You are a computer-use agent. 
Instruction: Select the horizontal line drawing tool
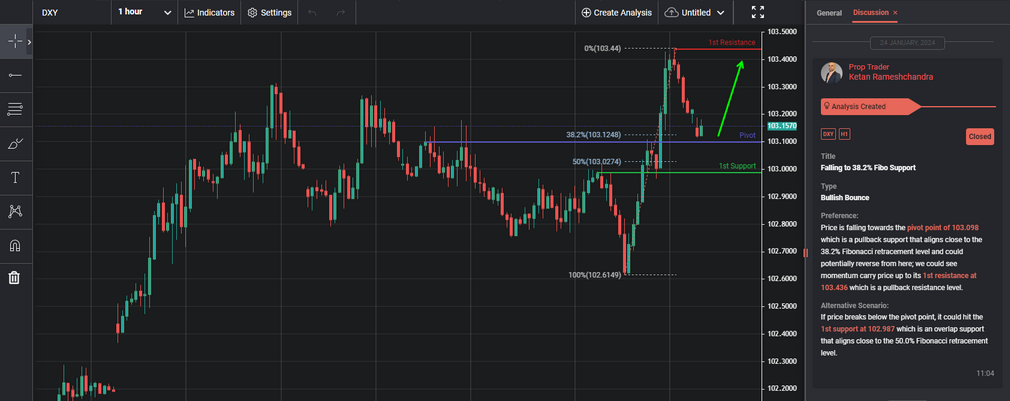pyautogui.click(x=15, y=75)
